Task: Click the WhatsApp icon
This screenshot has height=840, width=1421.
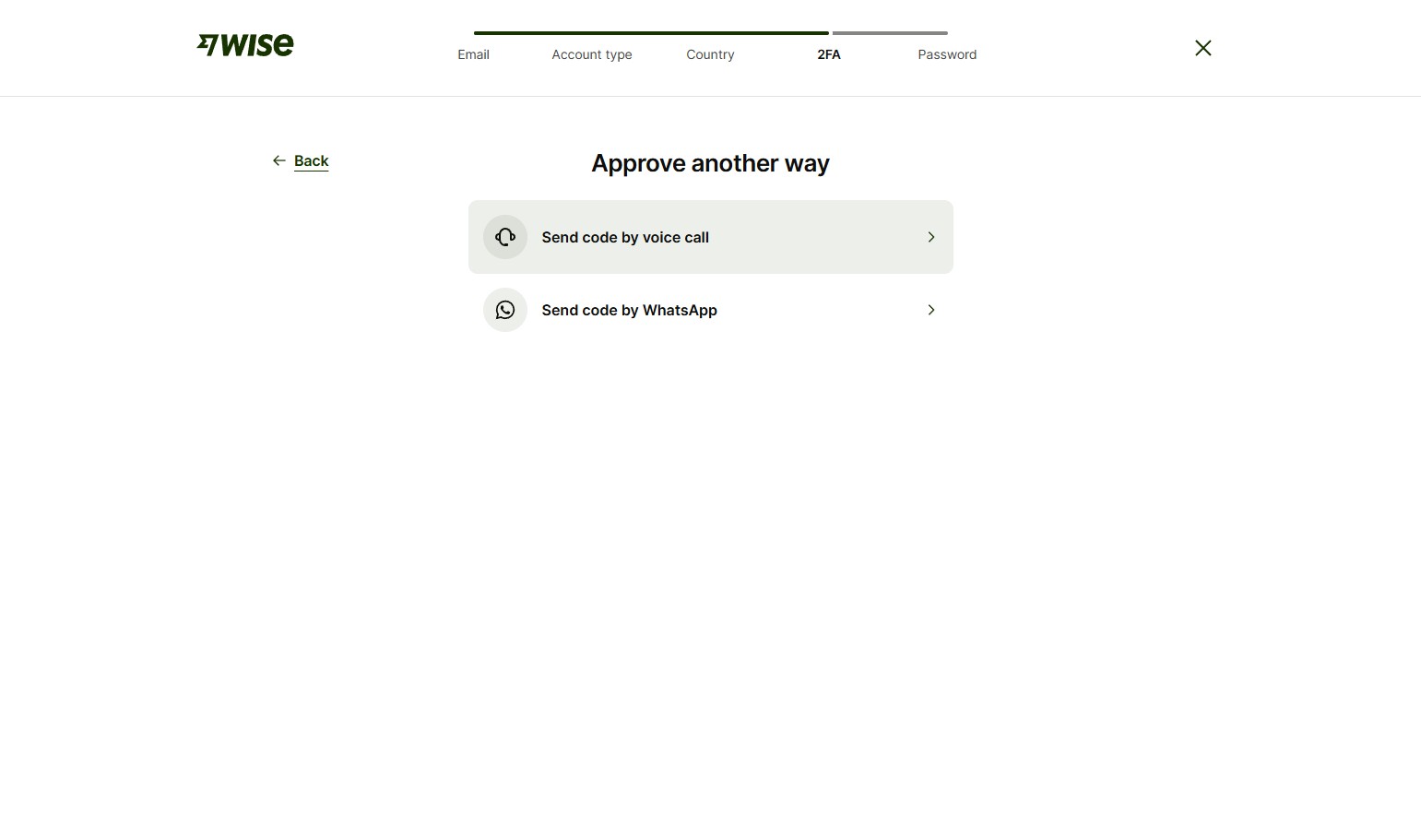Action: pyautogui.click(x=505, y=310)
